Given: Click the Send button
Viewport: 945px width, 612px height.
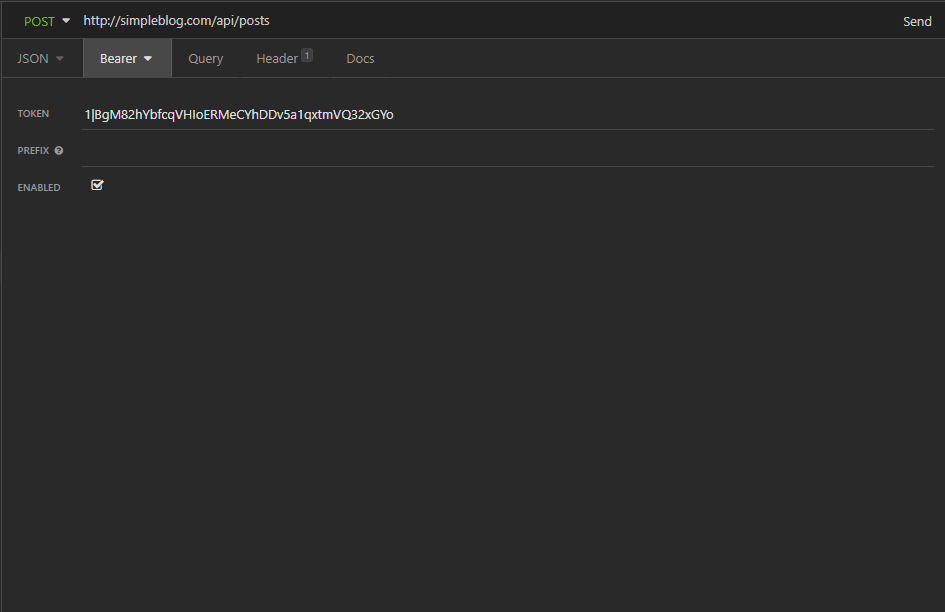Looking at the screenshot, I should pyautogui.click(x=917, y=21).
